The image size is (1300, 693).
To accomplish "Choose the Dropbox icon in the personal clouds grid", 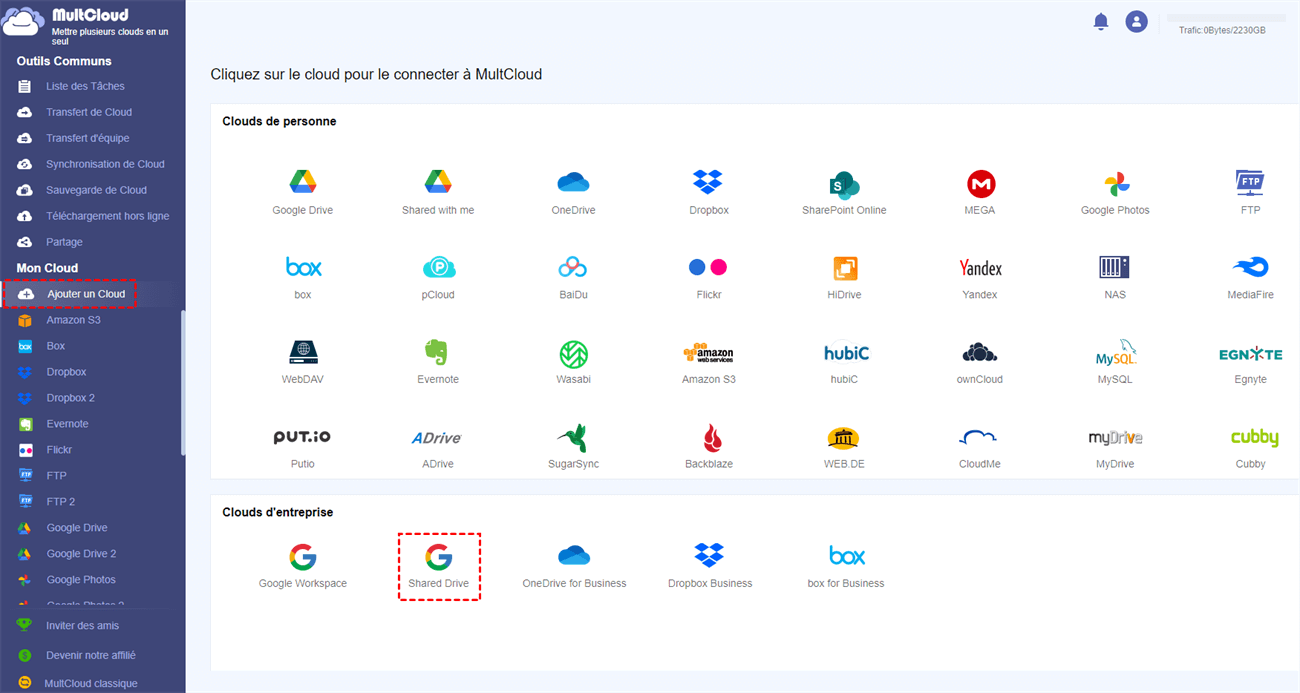I will click(x=708, y=182).
